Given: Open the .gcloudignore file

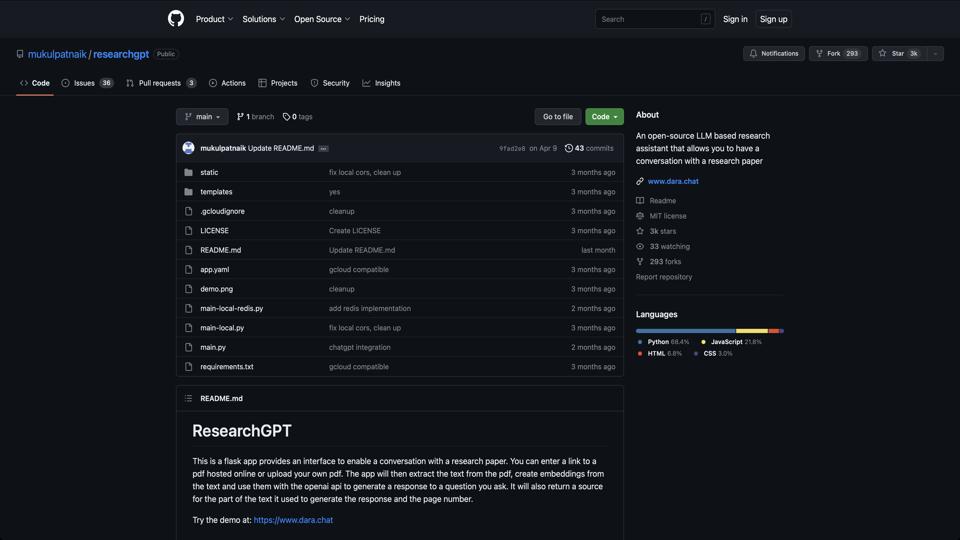Looking at the screenshot, I should [222, 211].
